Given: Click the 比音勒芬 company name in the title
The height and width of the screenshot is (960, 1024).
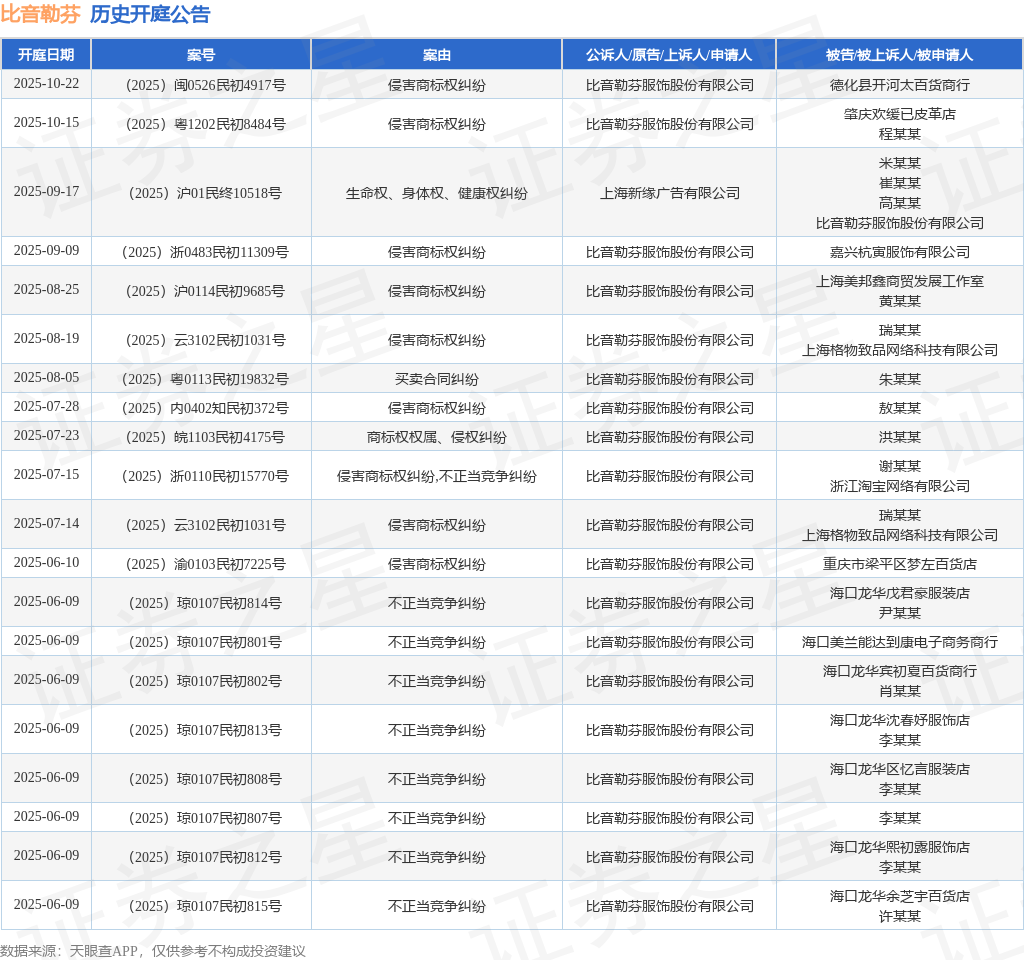Looking at the screenshot, I should point(40,14).
